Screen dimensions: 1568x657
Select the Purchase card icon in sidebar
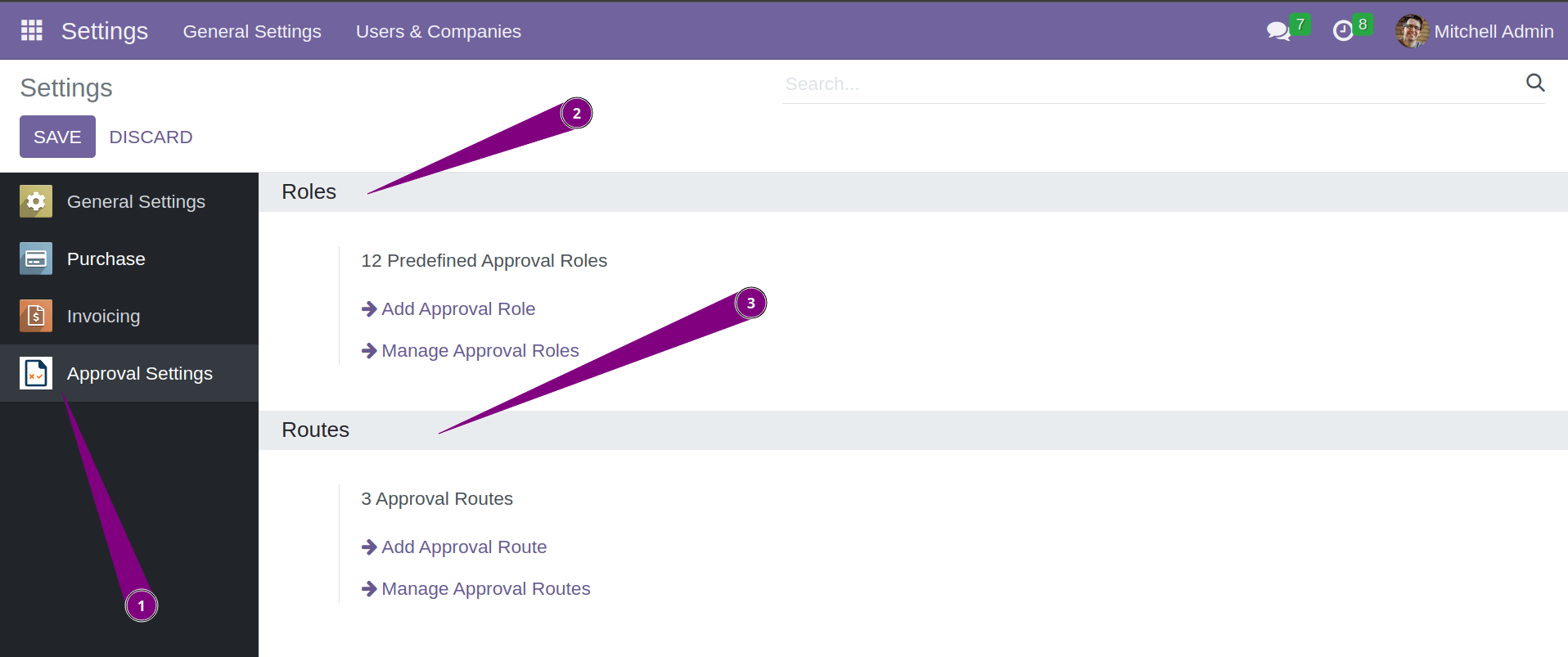pos(35,259)
